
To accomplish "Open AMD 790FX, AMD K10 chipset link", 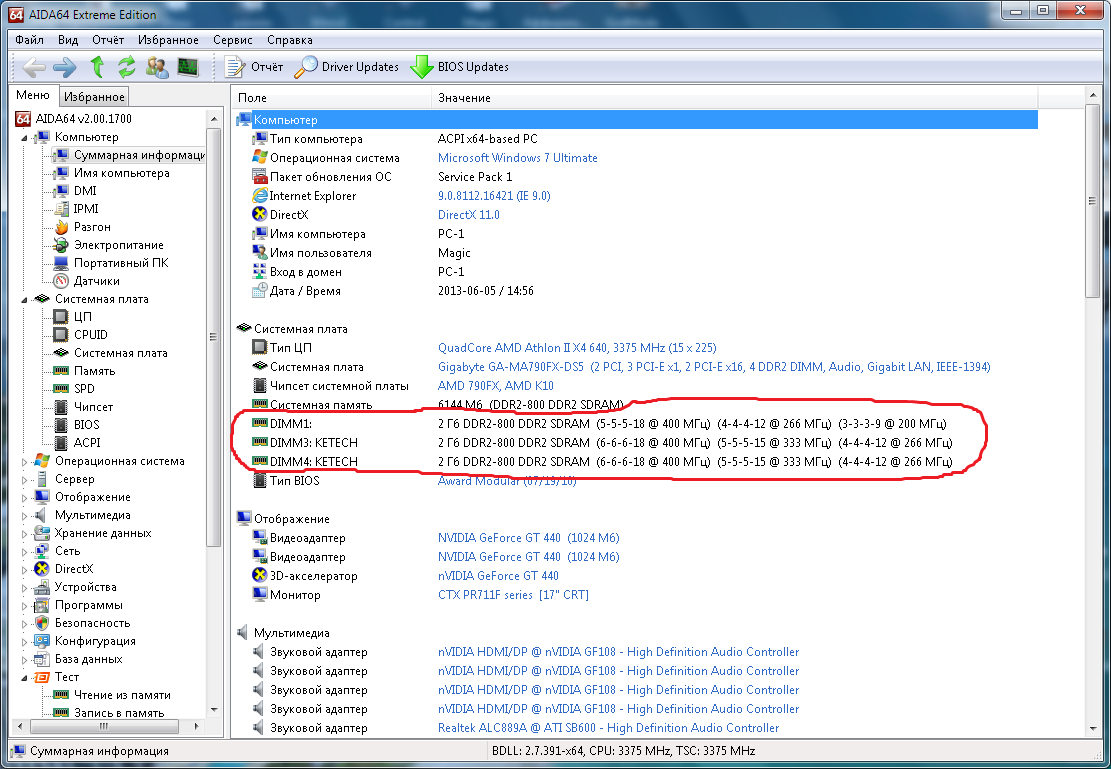I will point(495,386).
